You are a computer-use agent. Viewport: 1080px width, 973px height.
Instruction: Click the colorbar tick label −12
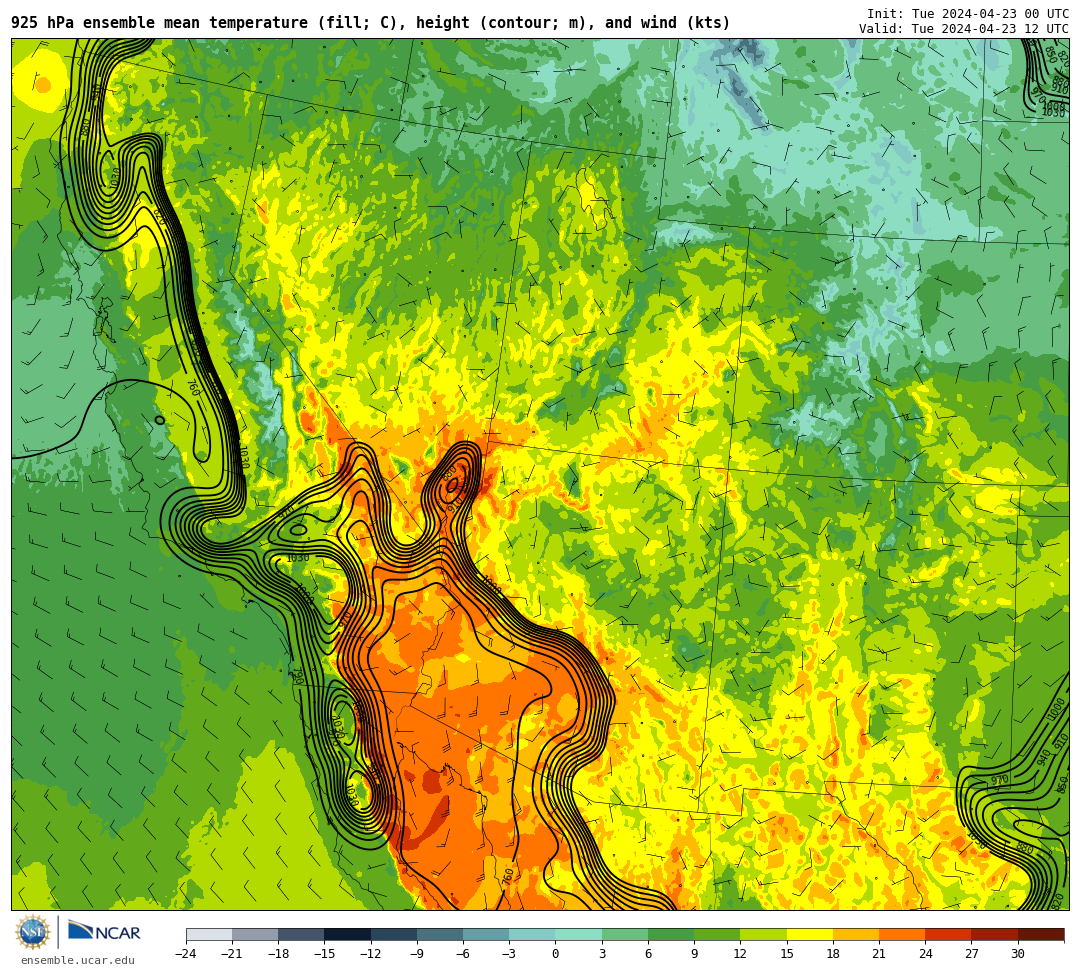click(371, 954)
